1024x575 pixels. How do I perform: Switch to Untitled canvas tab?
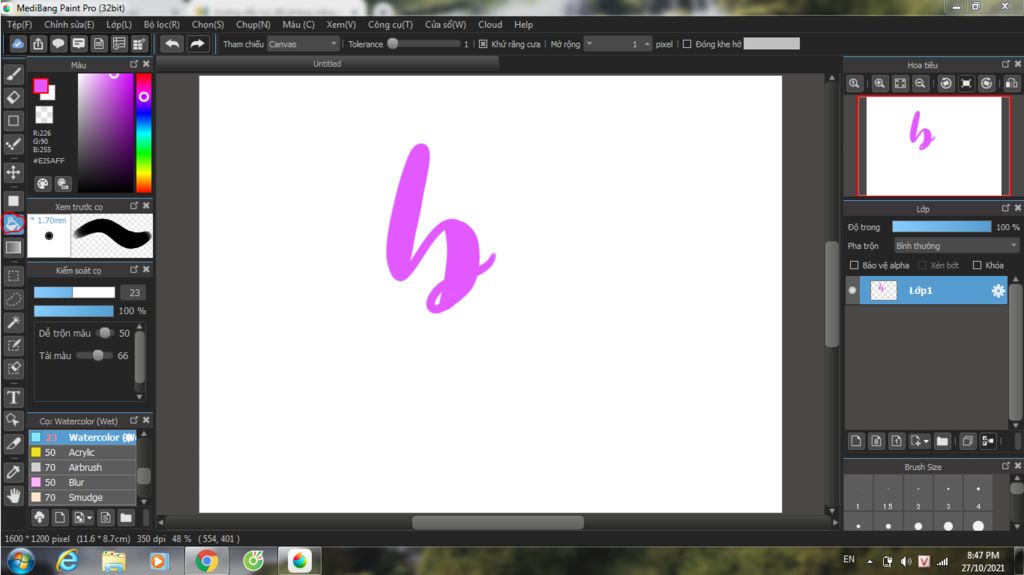pyautogui.click(x=327, y=63)
